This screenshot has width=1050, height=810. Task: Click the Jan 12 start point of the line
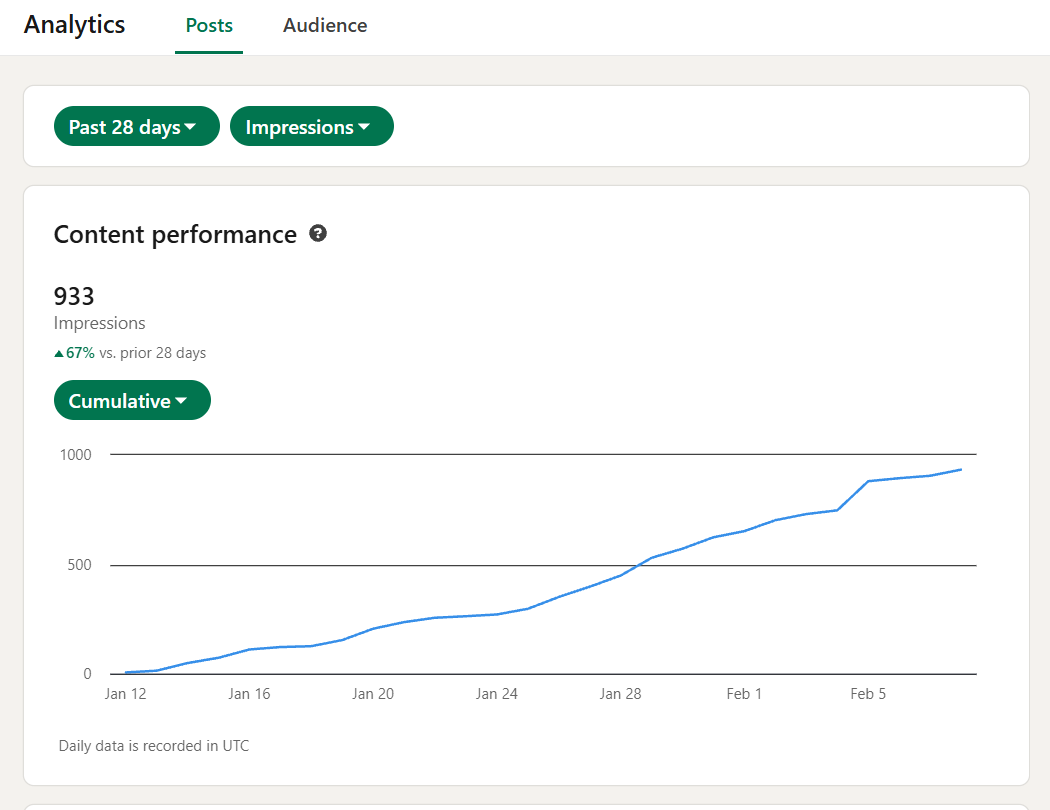[126, 671]
